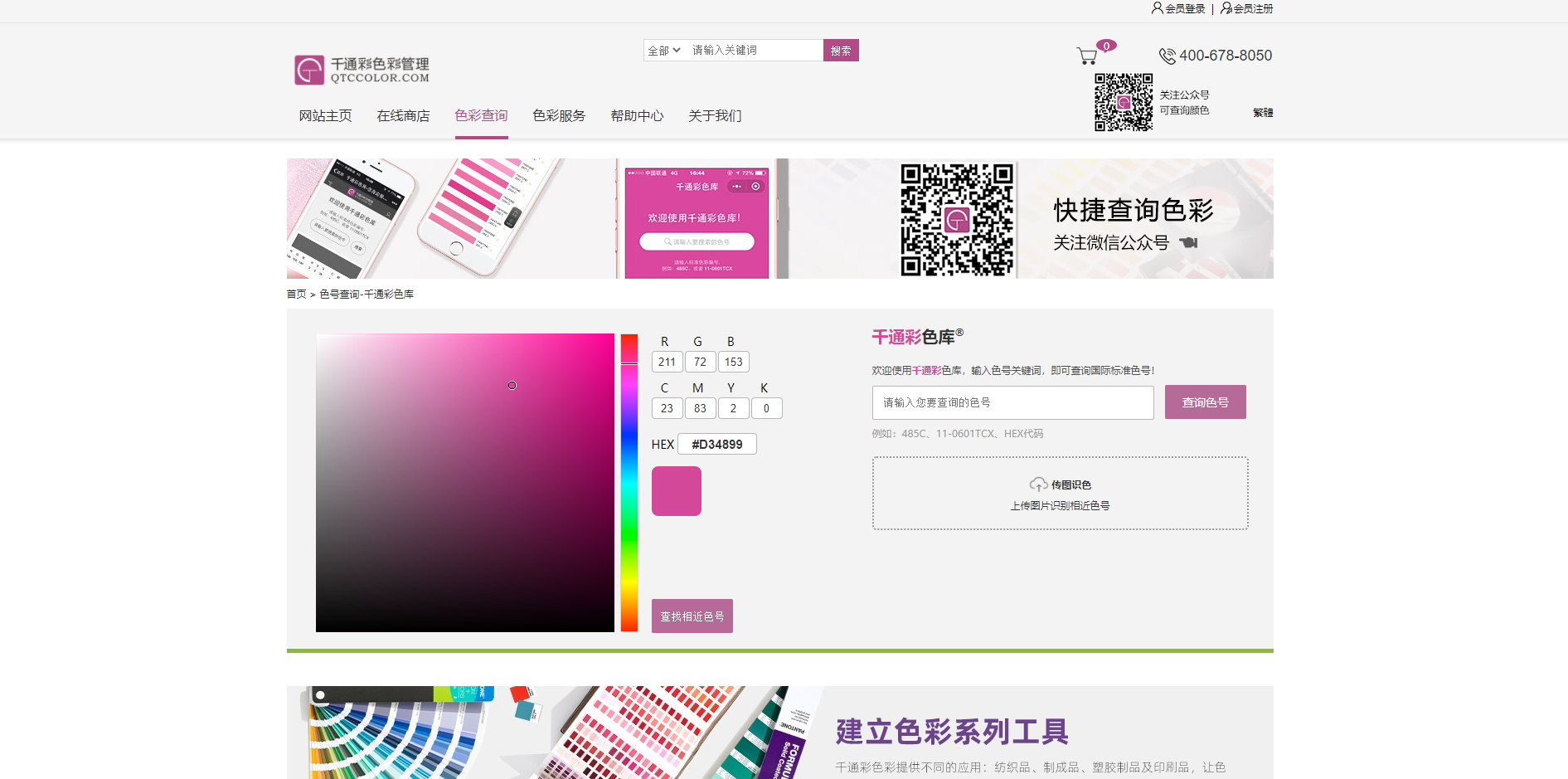Viewport: 1568px width, 779px height.
Task: Click the phone icon beside 400-678-8050
Action: pyautogui.click(x=1167, y=56)
